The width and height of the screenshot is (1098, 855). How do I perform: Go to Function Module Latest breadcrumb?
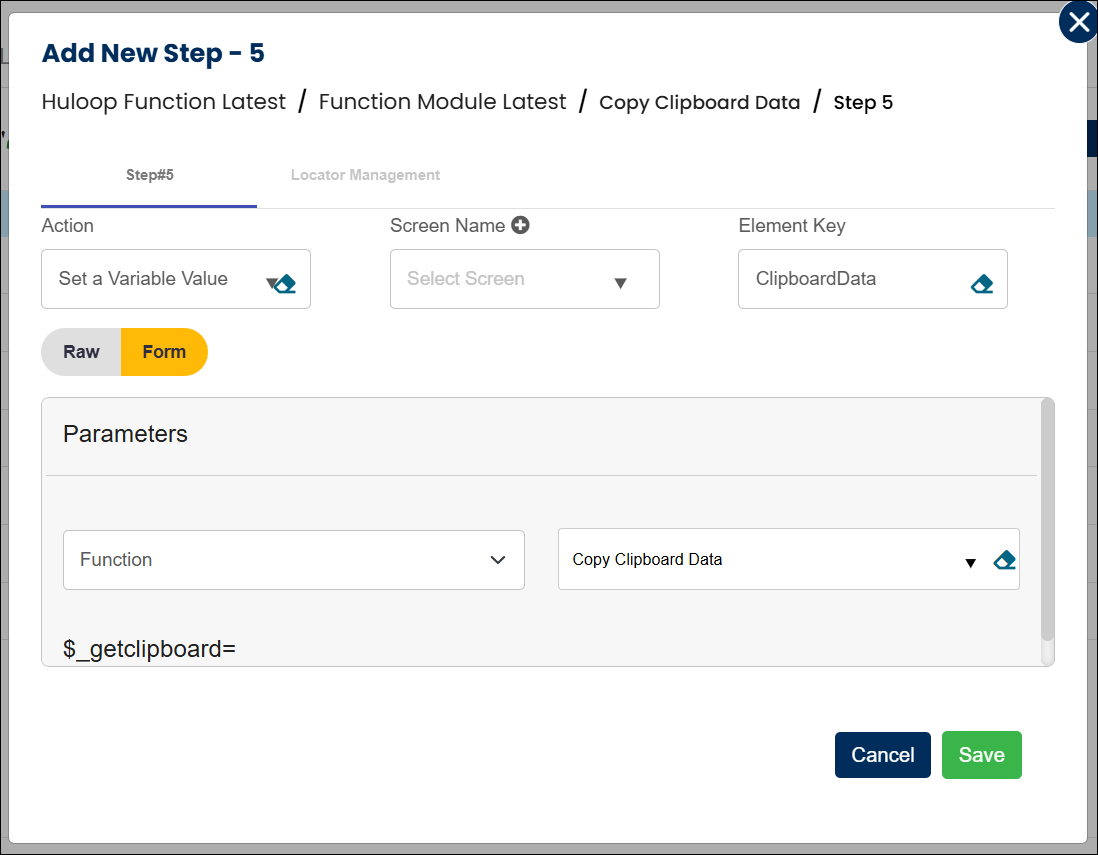pyautogui.click(x=442, y=102)
